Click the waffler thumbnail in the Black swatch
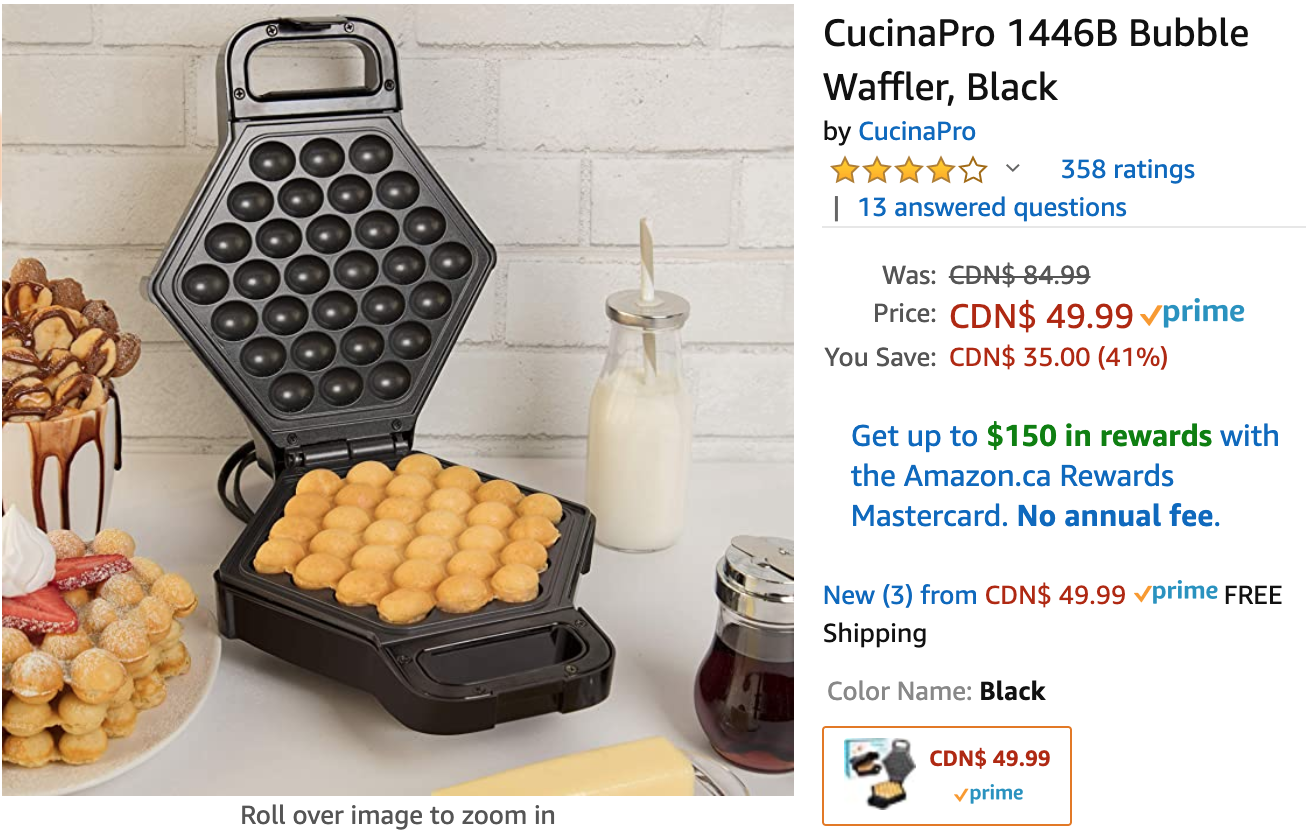 pyautogui.click(x=877, y=774)
